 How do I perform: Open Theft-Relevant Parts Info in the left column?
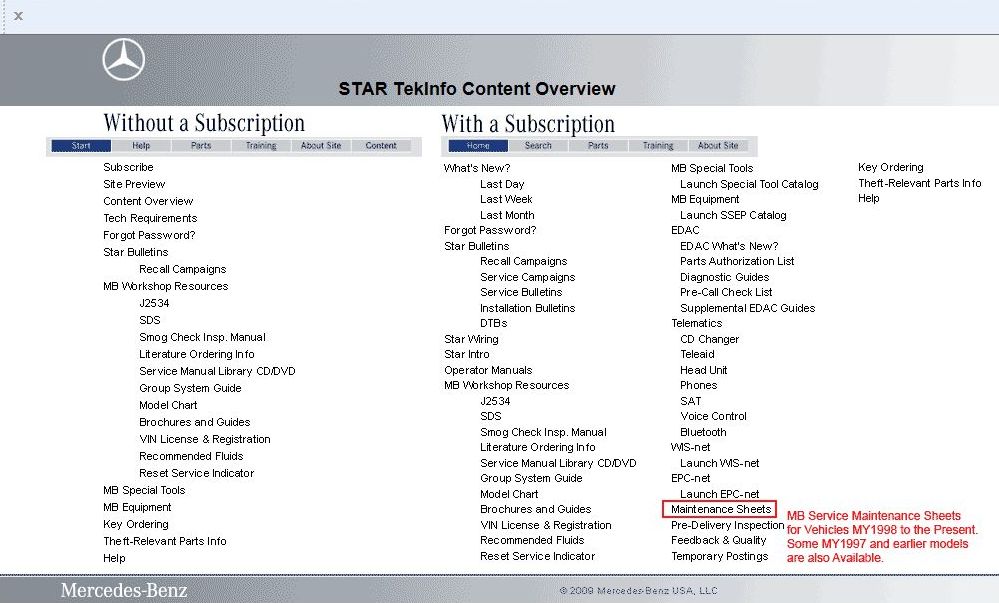[x=164, y=541]
